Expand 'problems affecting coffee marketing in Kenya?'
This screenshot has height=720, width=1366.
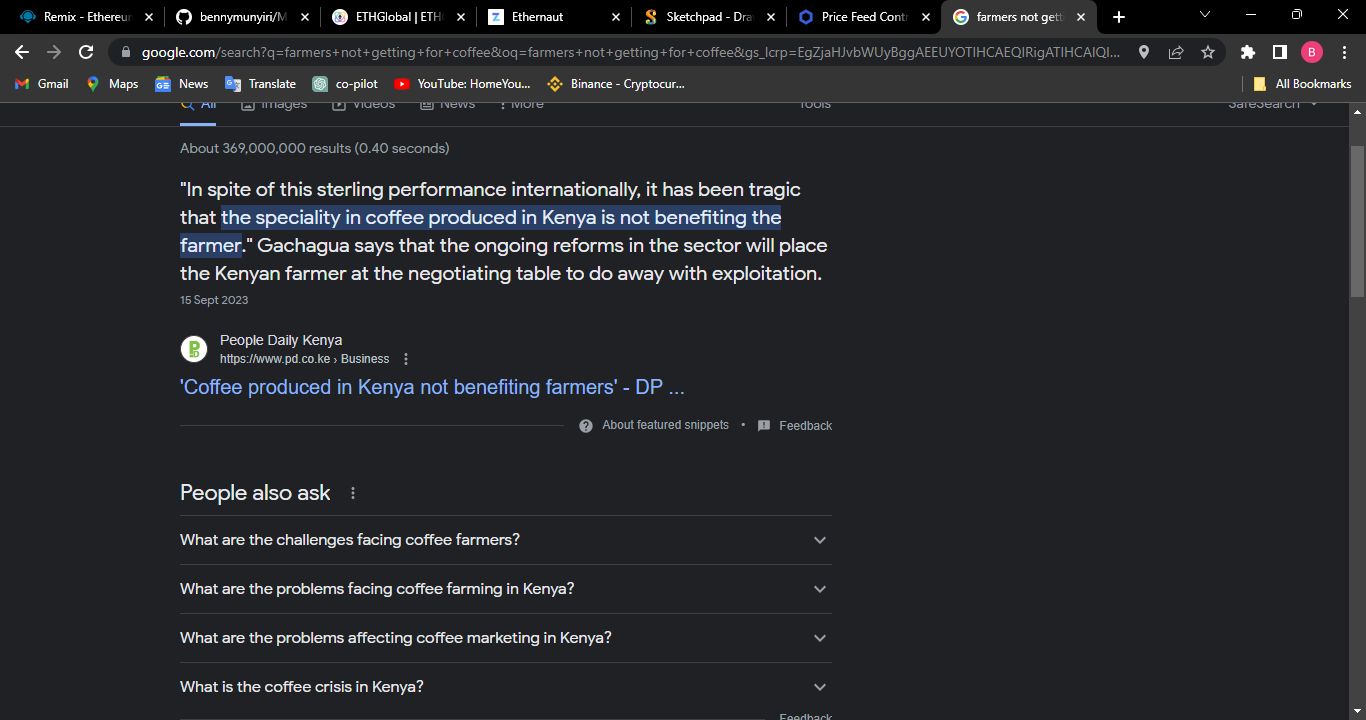pyautogui.click(x=506, y=638)
